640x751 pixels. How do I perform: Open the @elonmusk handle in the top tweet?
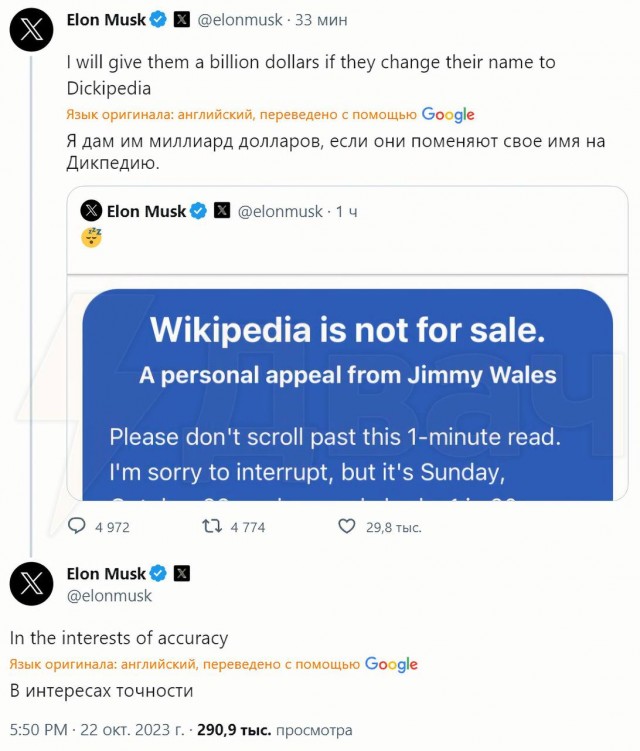241,18
